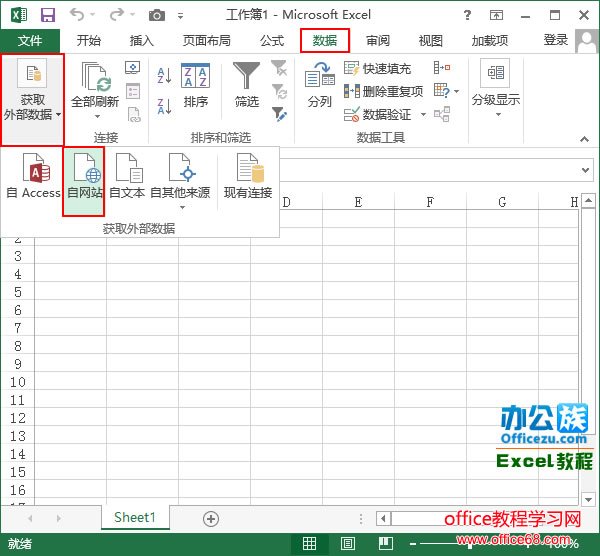The image size is (600, 556).
Task: Click the Connections icon in 连接 group
Action: 133,68
